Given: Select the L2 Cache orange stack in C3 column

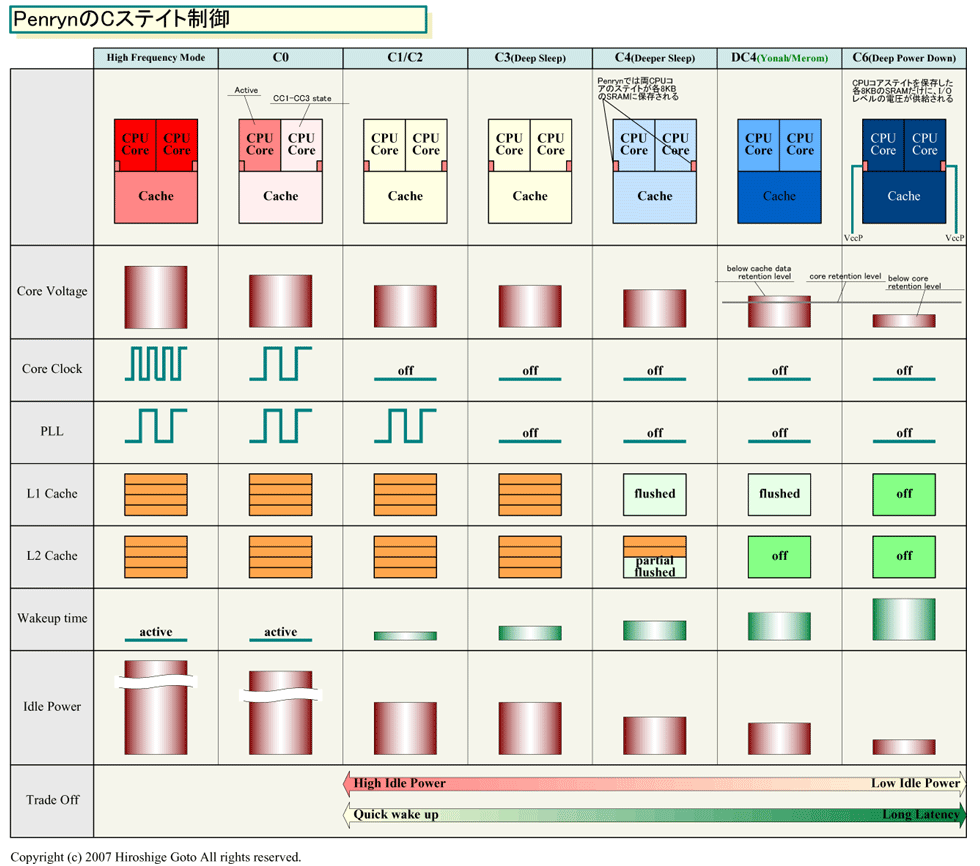Looking at the screenshot, I should tap(530, 557).
